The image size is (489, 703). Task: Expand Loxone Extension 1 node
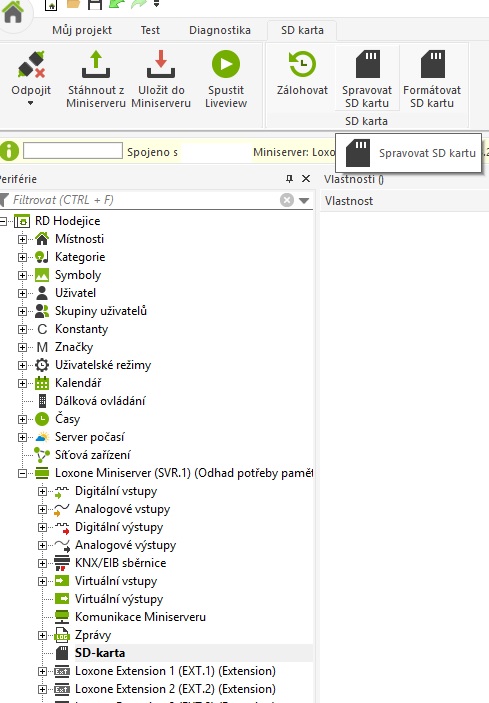click(42, 671)
